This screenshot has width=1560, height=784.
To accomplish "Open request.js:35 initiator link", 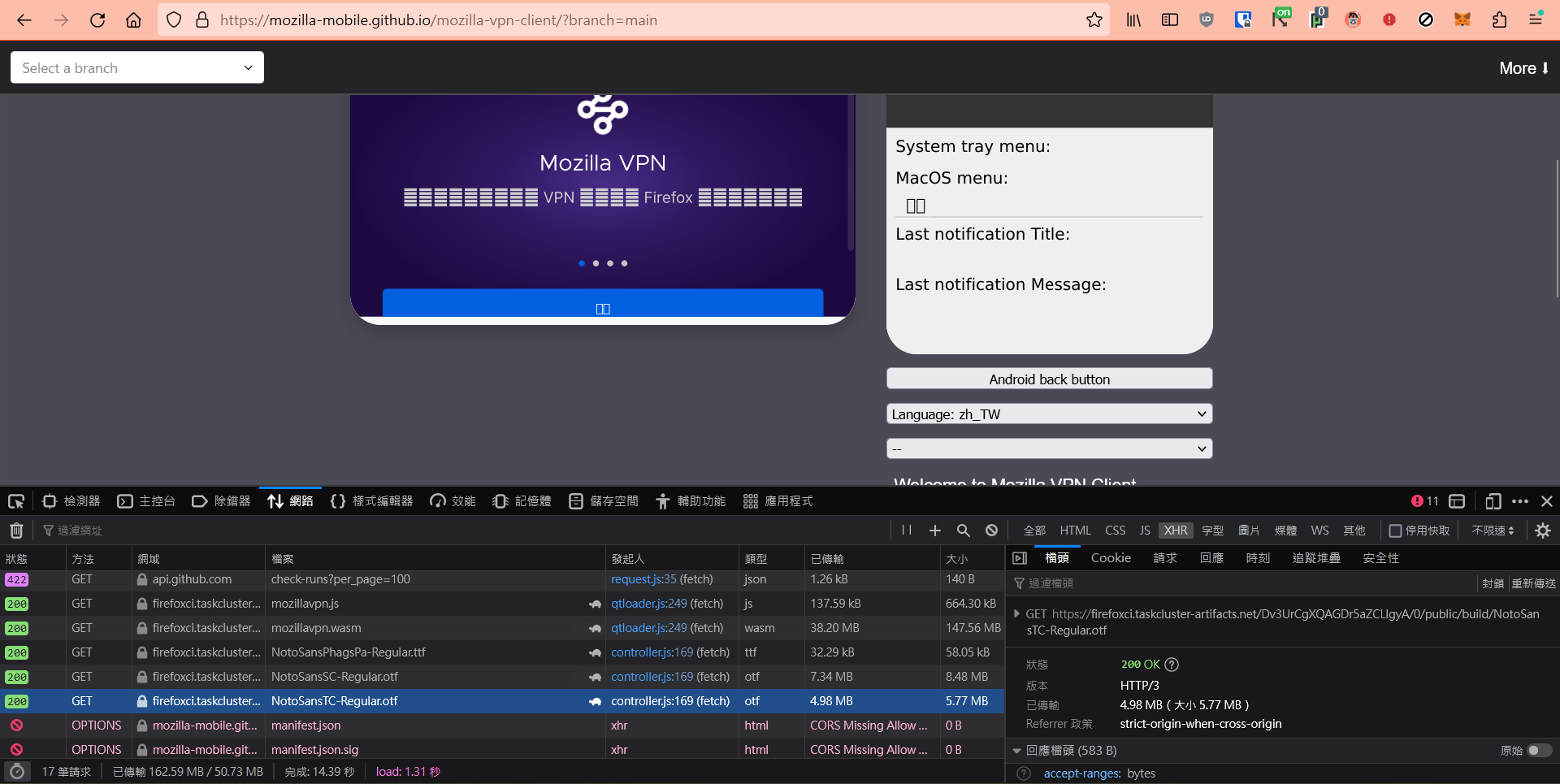I will point(643,579).
